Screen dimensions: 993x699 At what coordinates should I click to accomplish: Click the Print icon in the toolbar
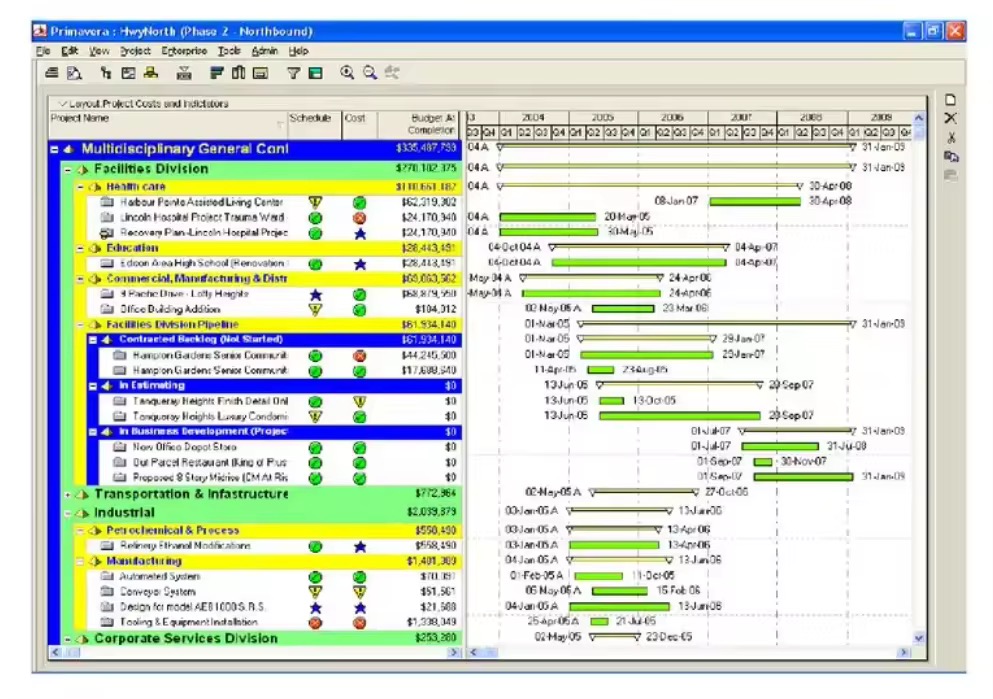pos(51,73)
